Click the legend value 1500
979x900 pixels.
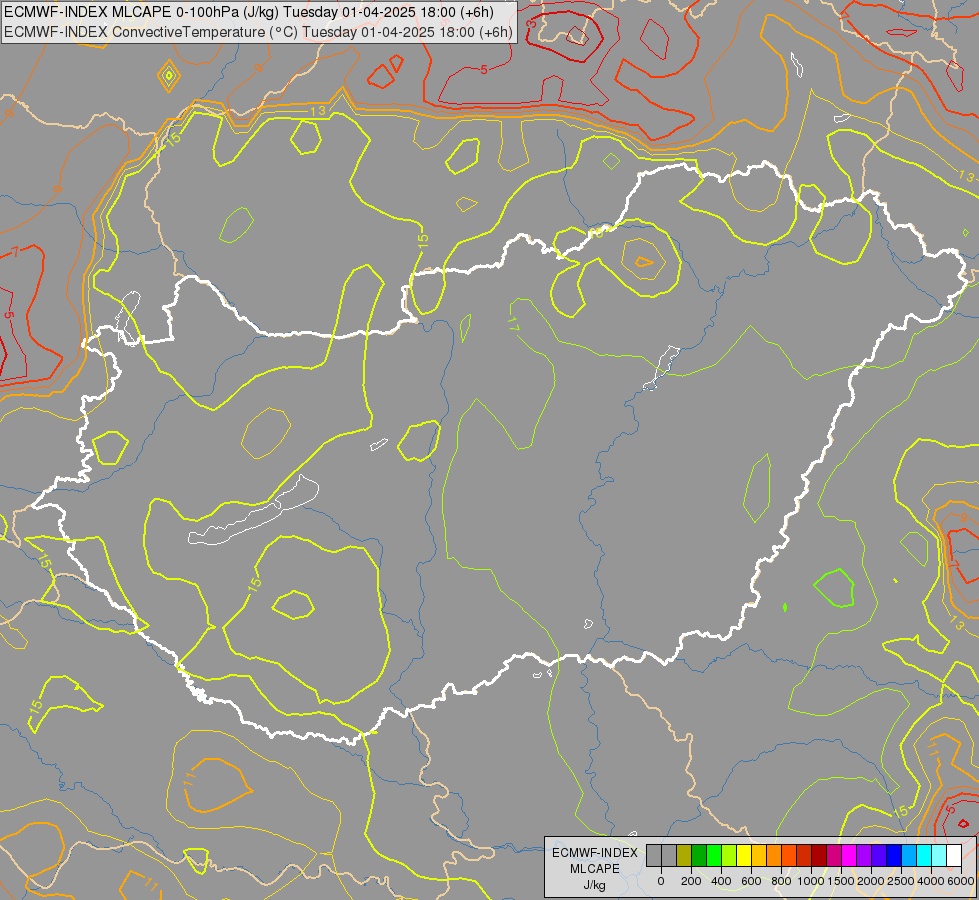pos(841,881)
